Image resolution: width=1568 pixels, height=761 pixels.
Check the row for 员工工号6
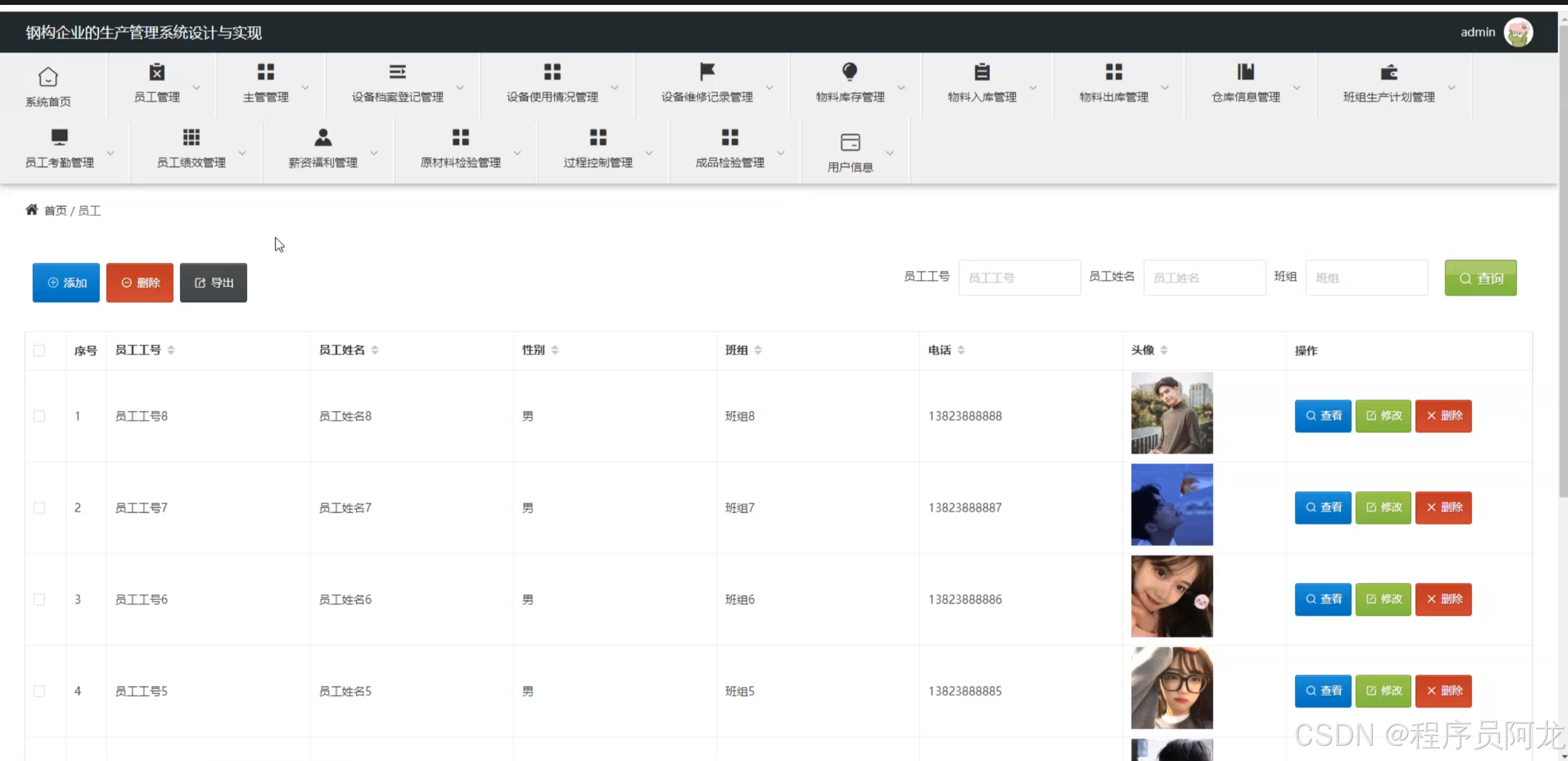coord(39,600)
